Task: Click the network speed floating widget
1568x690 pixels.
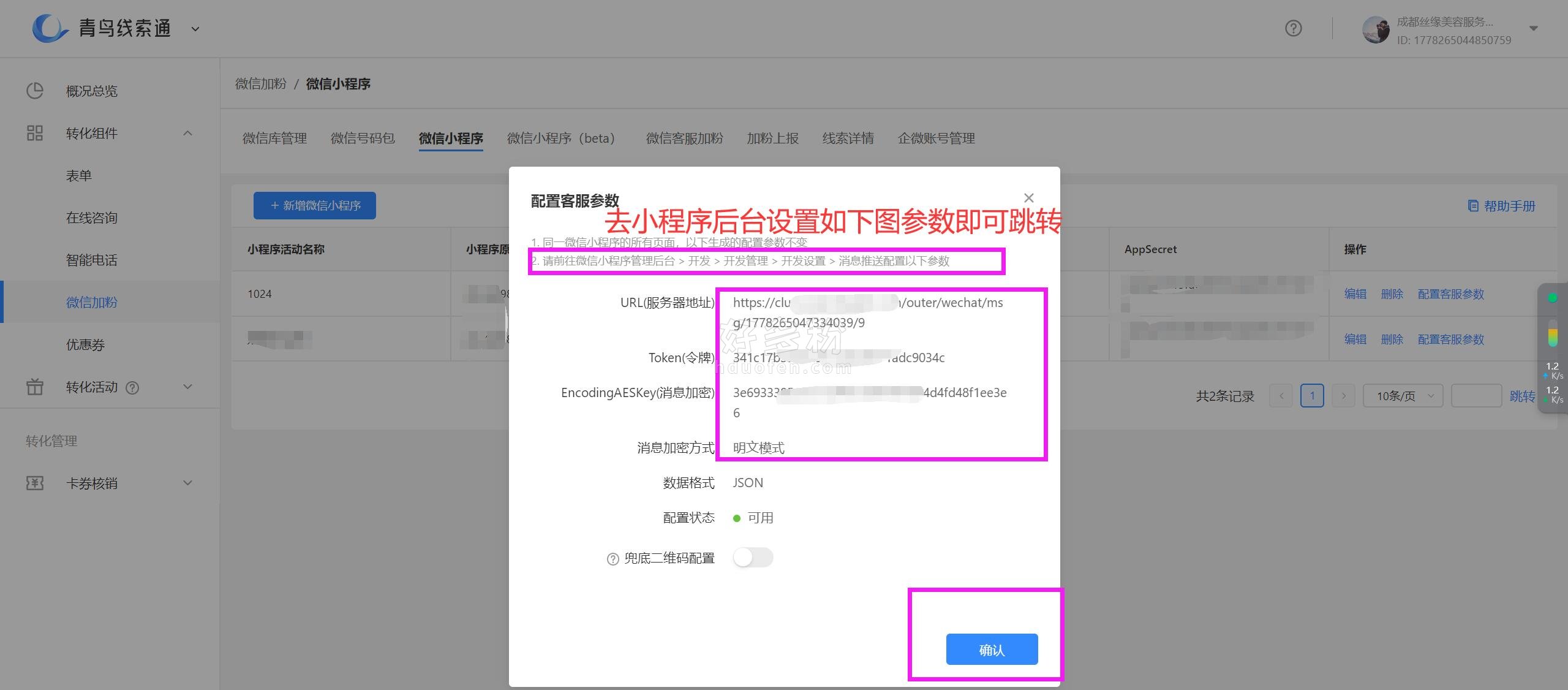Action: [x=1553, y=348]
